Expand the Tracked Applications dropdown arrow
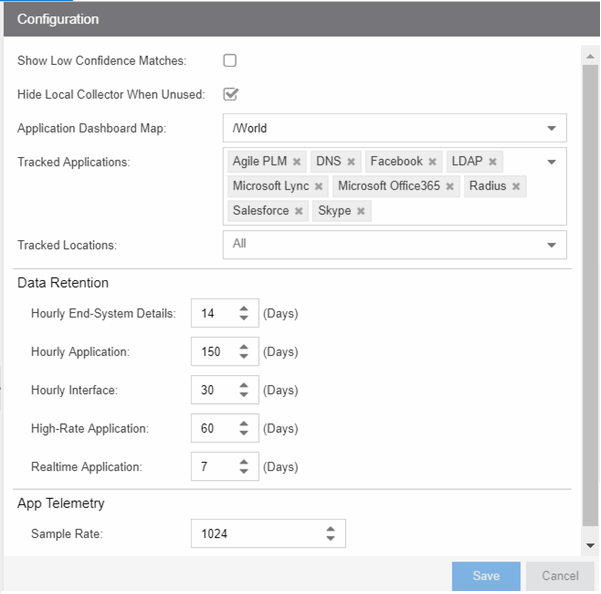 551,162
